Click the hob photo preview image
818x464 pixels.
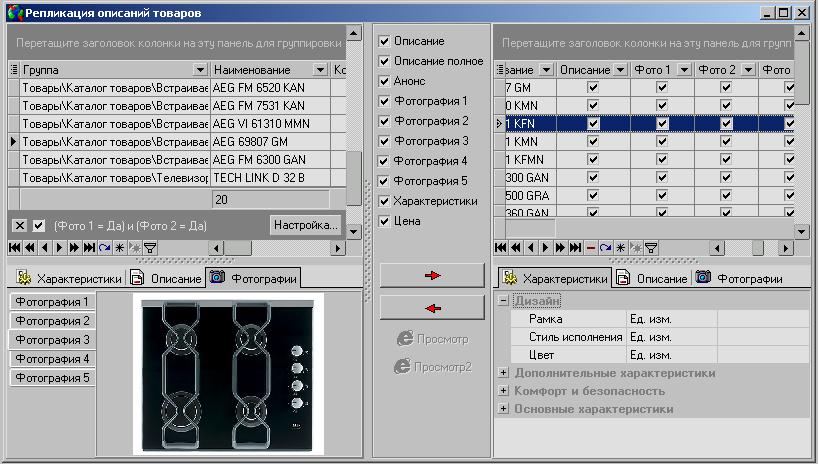(228, 374)
